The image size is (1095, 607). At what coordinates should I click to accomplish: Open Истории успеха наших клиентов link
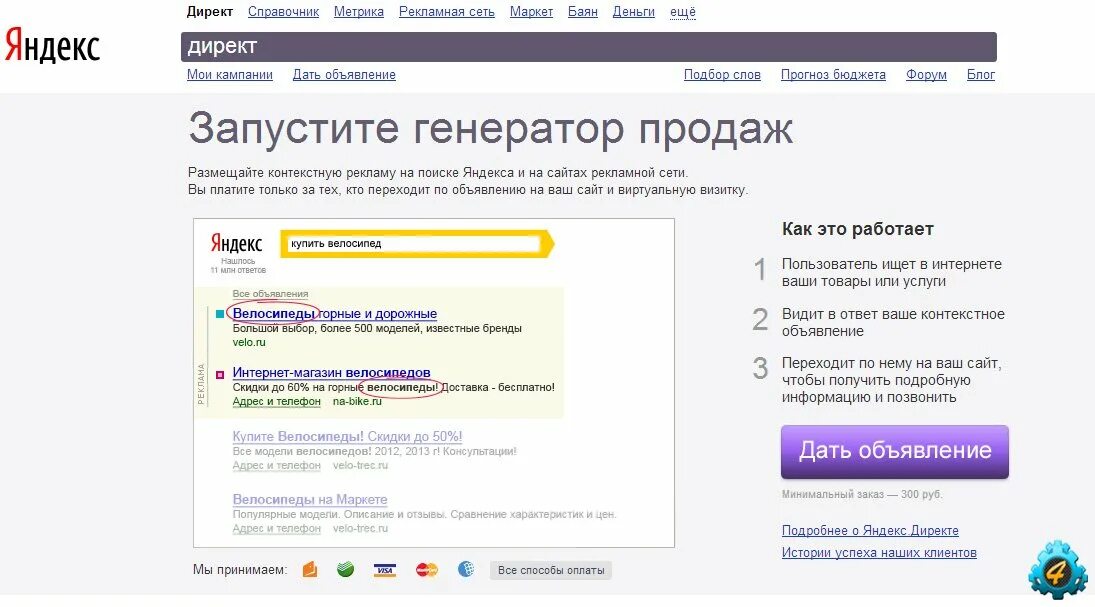(879, 553)
